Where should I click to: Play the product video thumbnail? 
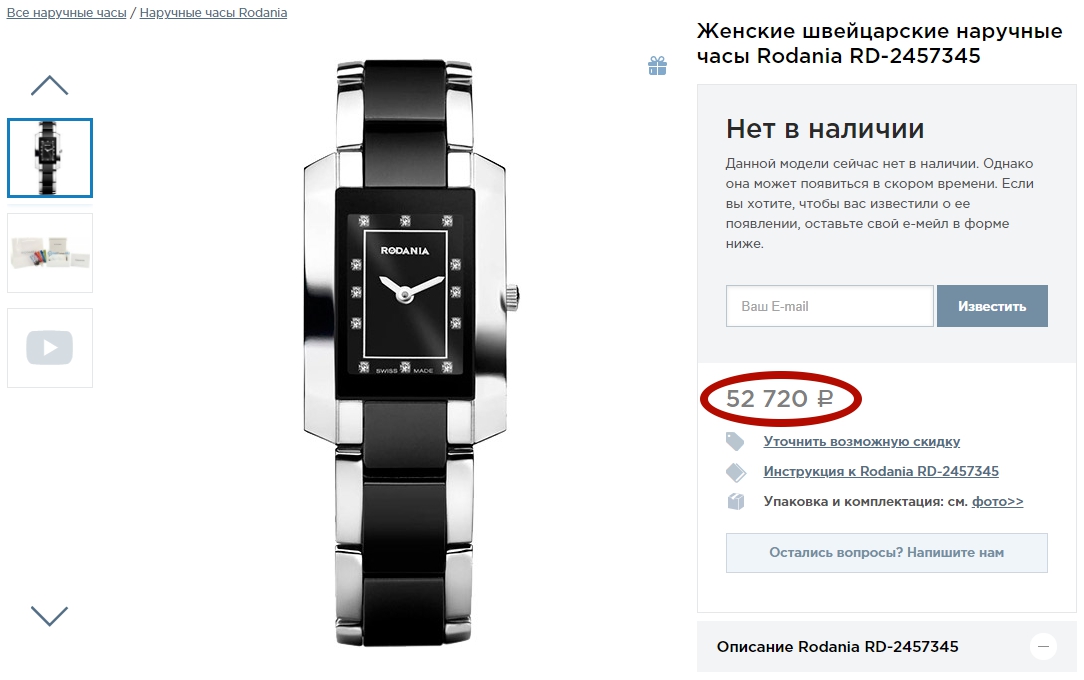(x=50, y=348)
